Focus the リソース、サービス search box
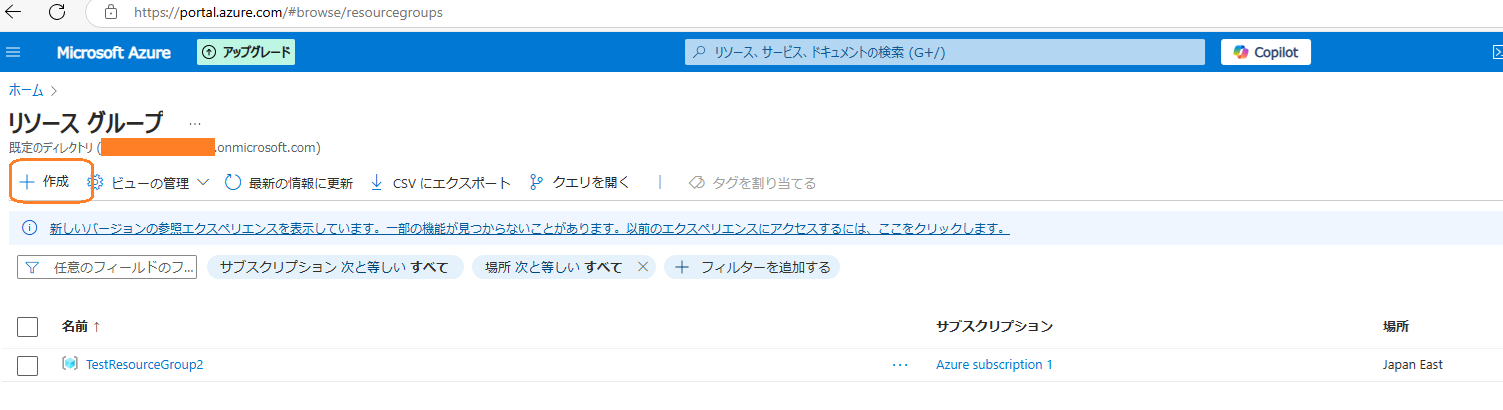The width and height of the screenshot is (1503, 410). coord(944,52)
